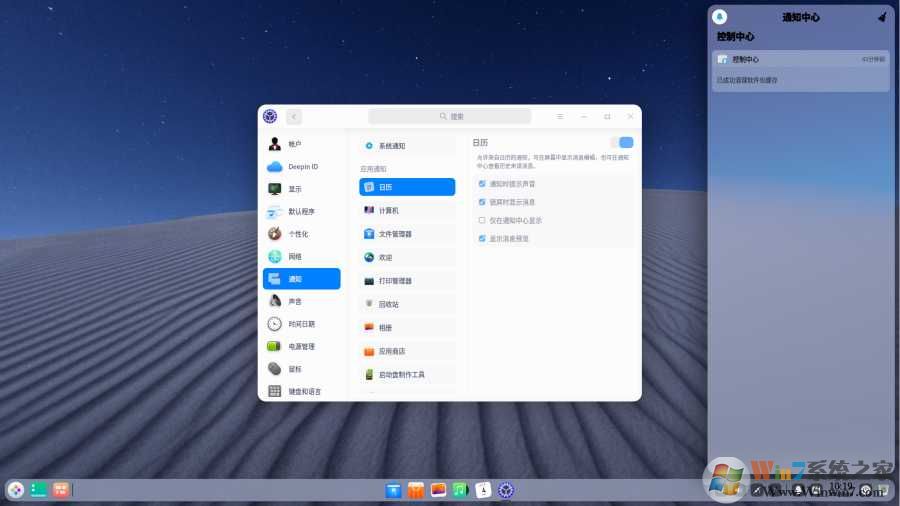900x506 pixels.
Task: Open the control center hamburger menu
Action: click(x=560, y=116)
